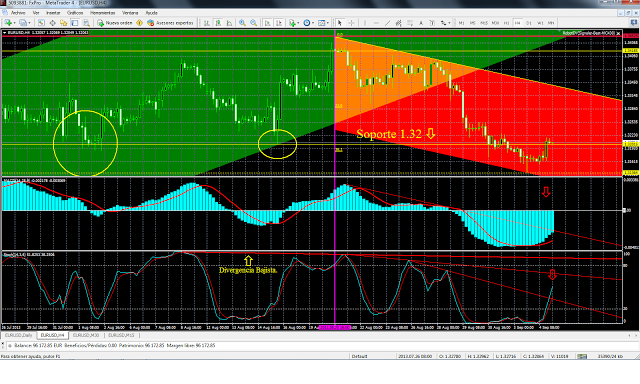Switch chart to candlesticks icon
Screen dimensions: 640x384
(x=218, y=23)
